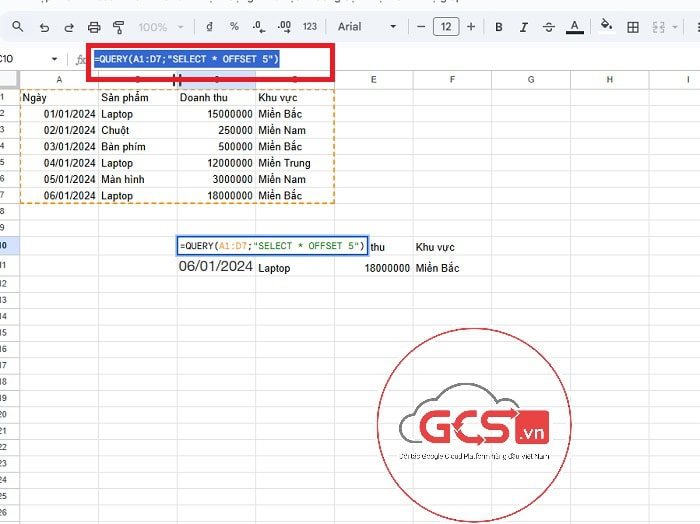Apply percent format

pos(234,27)
